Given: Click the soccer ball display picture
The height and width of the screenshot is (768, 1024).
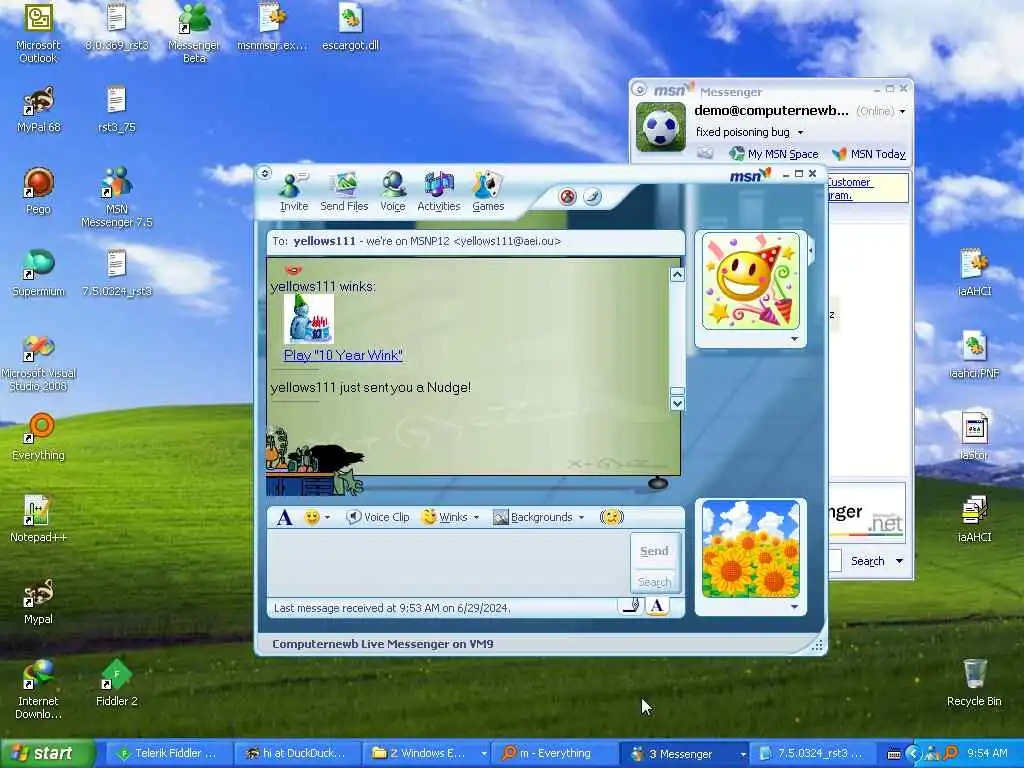Looking at the screenshot, I should pyautogui.click(x=661, y=127).
